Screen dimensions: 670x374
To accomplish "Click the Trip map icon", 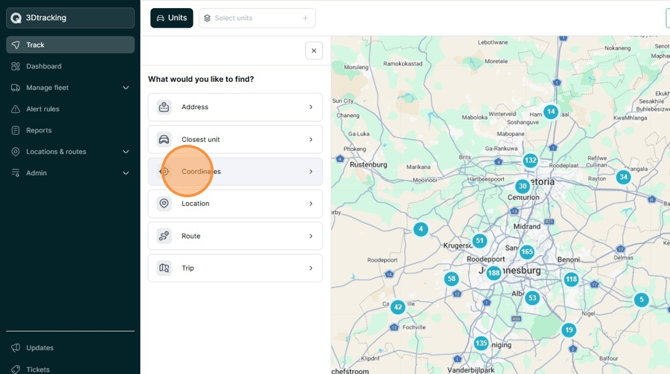I will tap(164, 268).
